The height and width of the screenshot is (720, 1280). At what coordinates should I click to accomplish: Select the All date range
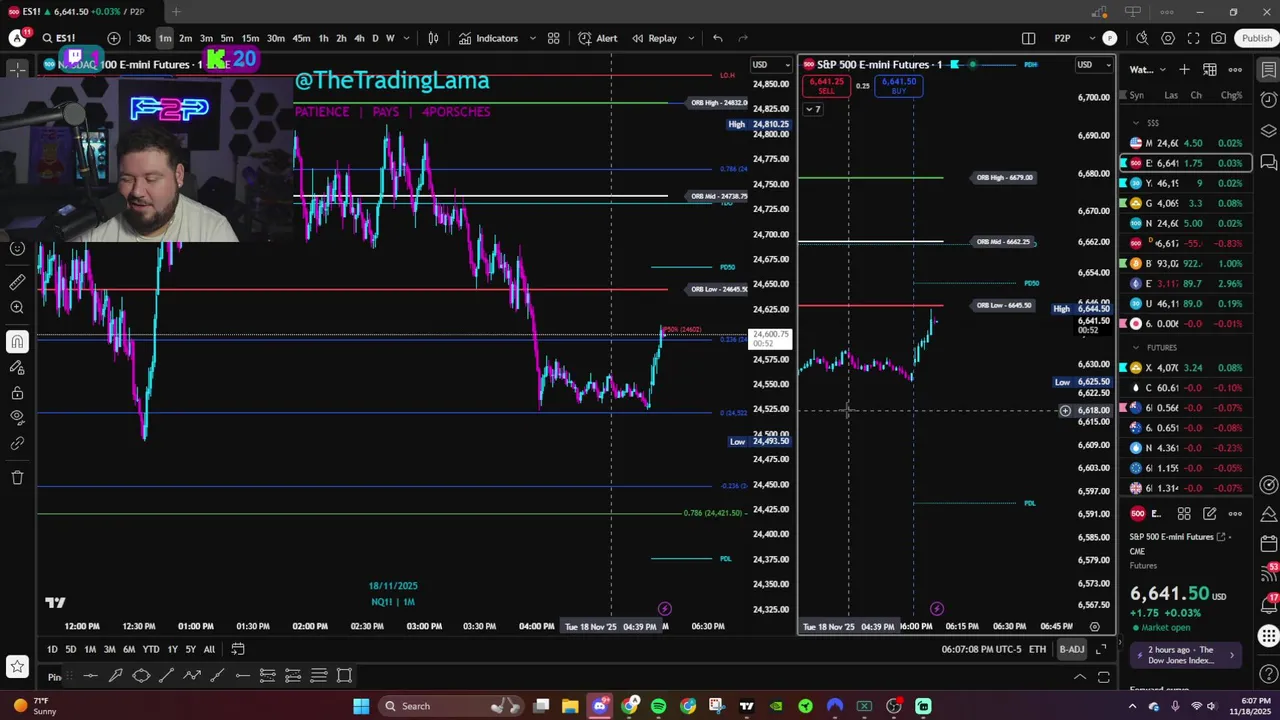[x=209, y=649]
